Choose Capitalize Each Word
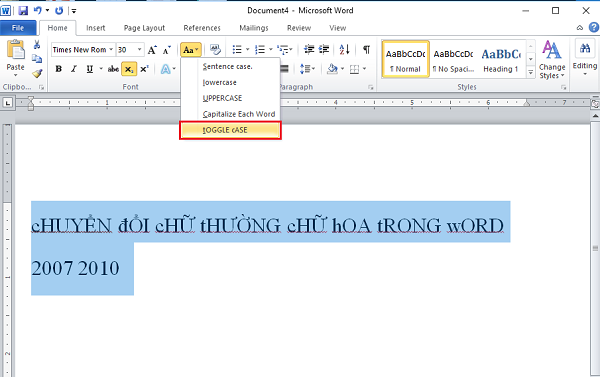The width and height of the screenshot is (600, 377). pos(231,114)
